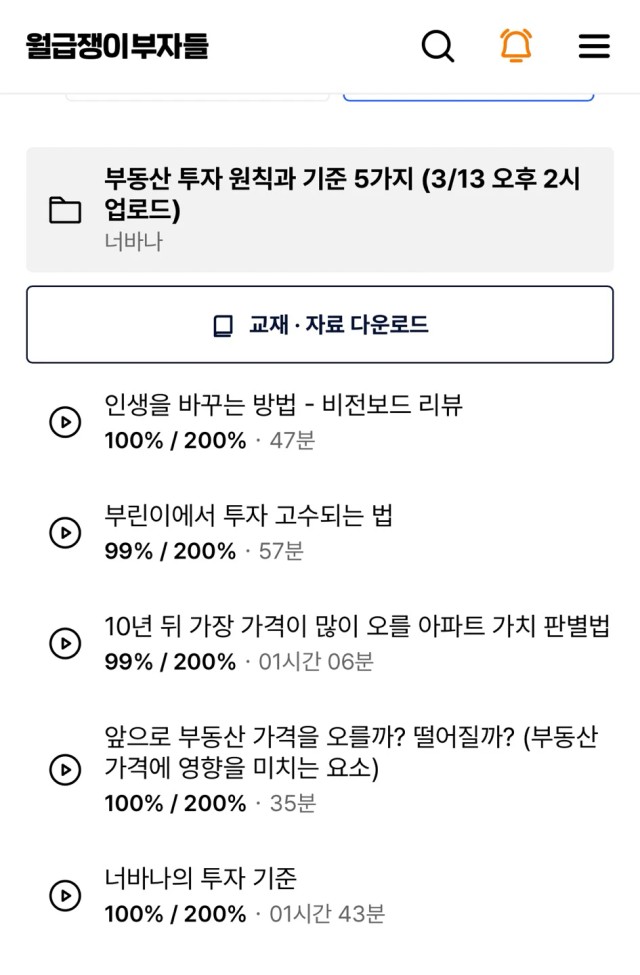Open the 부린이에서 투자 고수되는 법 title
The height and width of the screenshot is (975, 640).
point(249,515)
